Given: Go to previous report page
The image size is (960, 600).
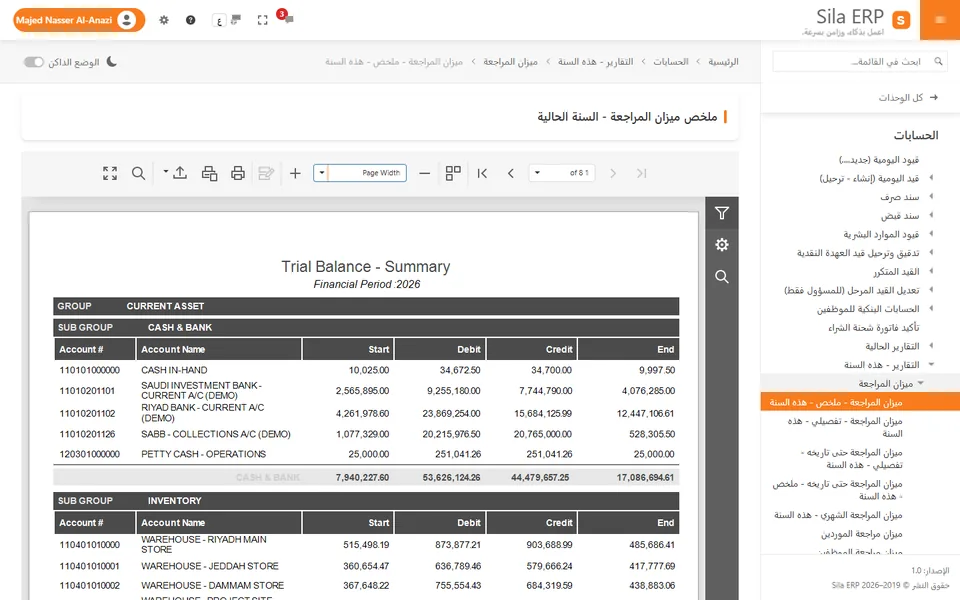Looking at the screenshot, I should pyautogui.click(x=511, y=173).
